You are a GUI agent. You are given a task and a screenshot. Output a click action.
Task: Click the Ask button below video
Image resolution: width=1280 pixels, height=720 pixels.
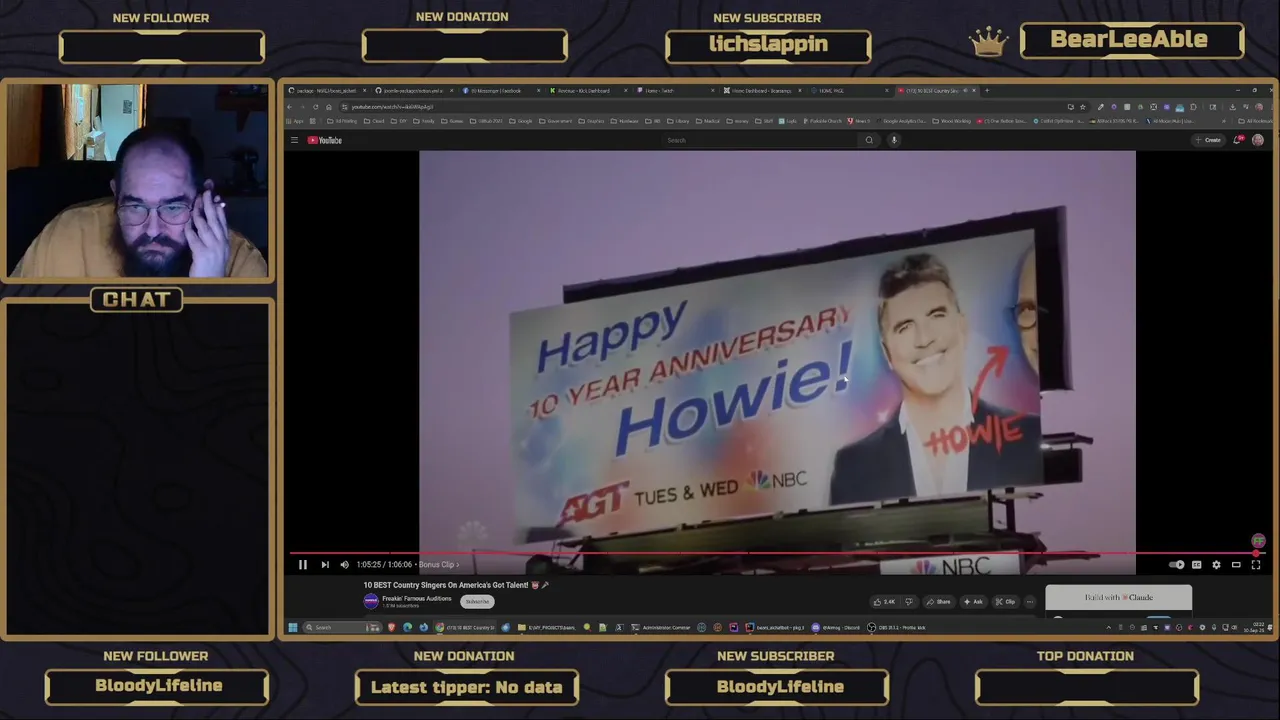point(972,602)
